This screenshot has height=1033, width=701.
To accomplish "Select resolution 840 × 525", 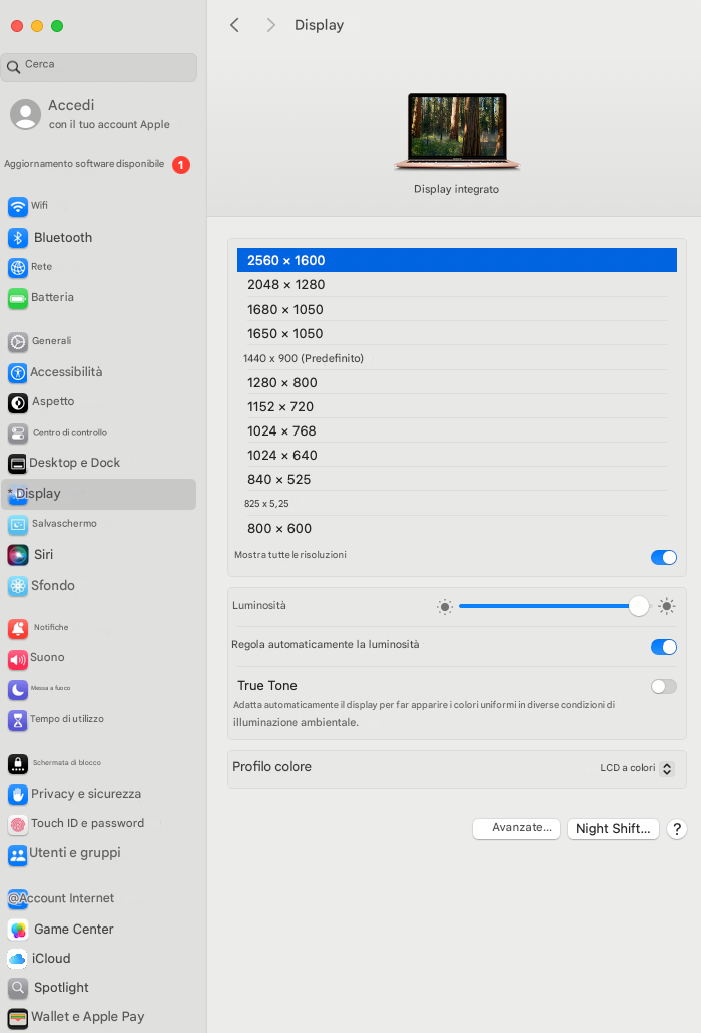I will [x=457, y=480].
